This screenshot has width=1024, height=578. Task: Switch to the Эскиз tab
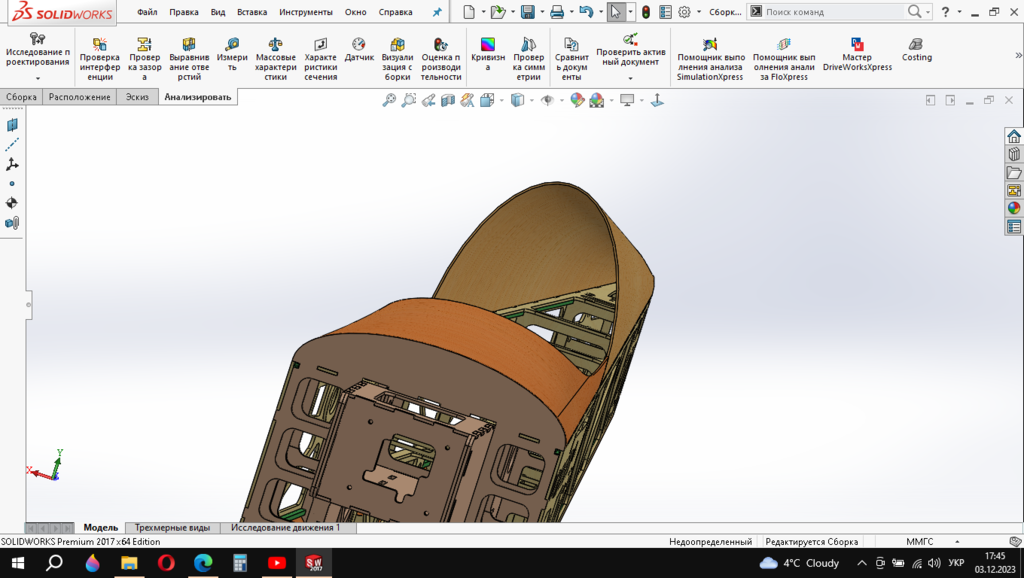coord(136,97)
